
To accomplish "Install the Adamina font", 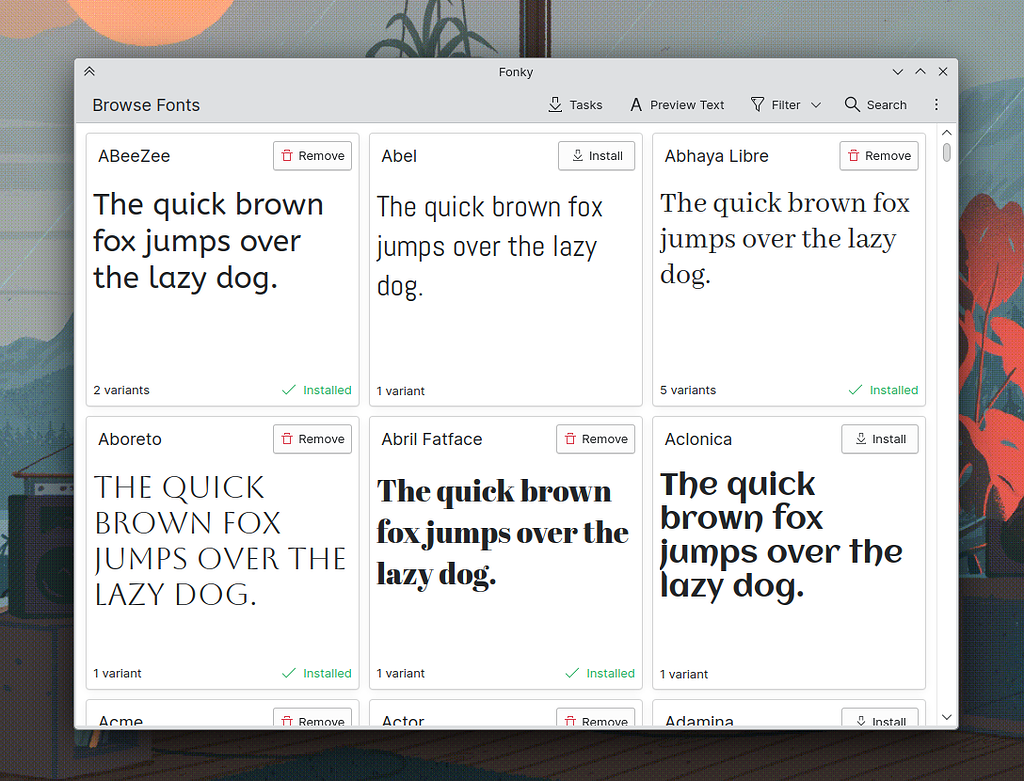I will coord(879,721).
